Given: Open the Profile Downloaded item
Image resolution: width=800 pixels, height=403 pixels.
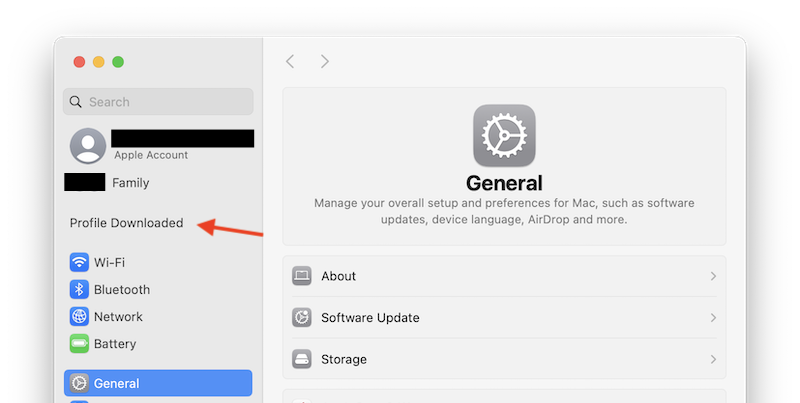Looking at the screenshot, I should pos(126,223).
